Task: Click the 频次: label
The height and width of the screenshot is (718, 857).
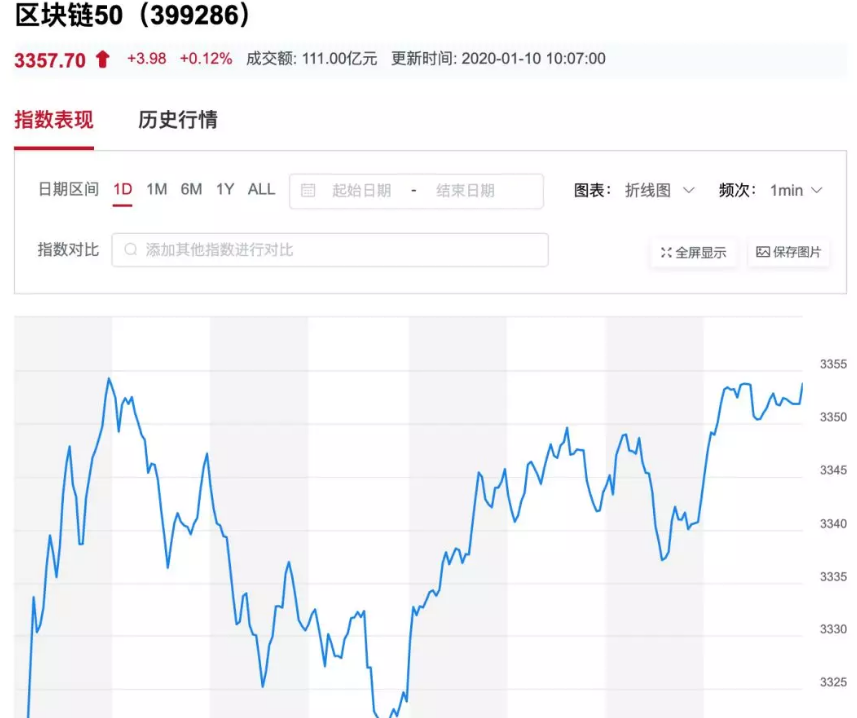Action: 737,190
